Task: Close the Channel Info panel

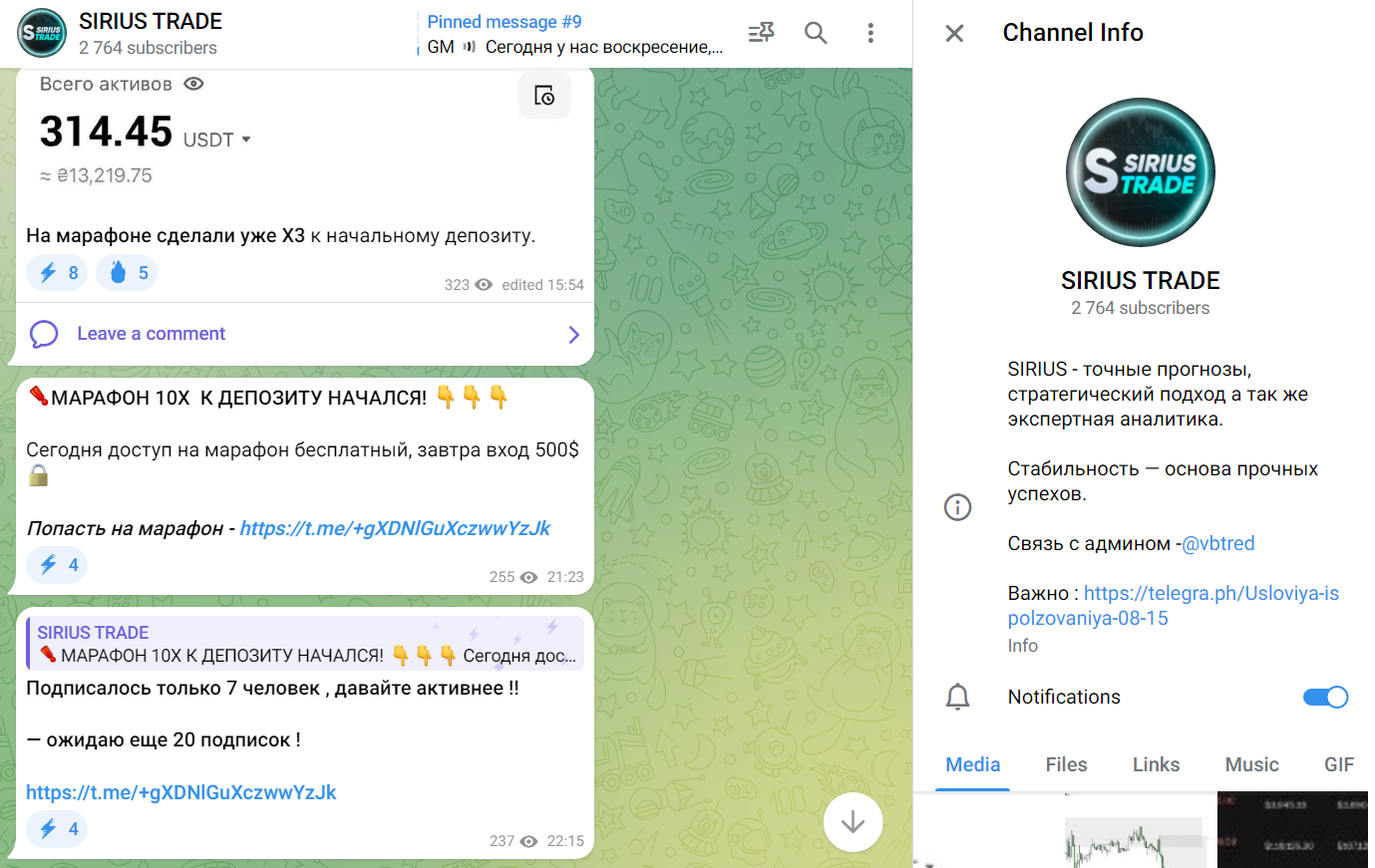Action: coord(954,34)
